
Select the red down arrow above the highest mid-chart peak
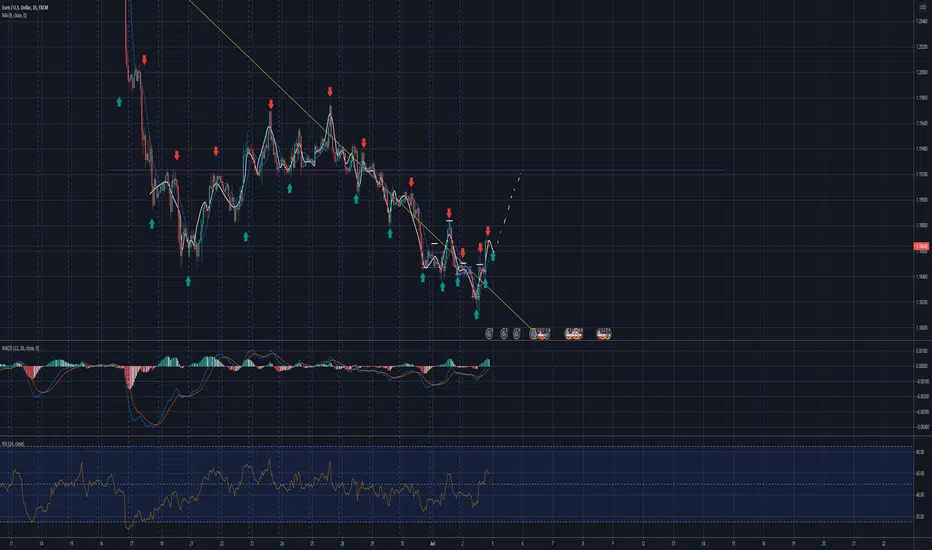coord(330,92)
